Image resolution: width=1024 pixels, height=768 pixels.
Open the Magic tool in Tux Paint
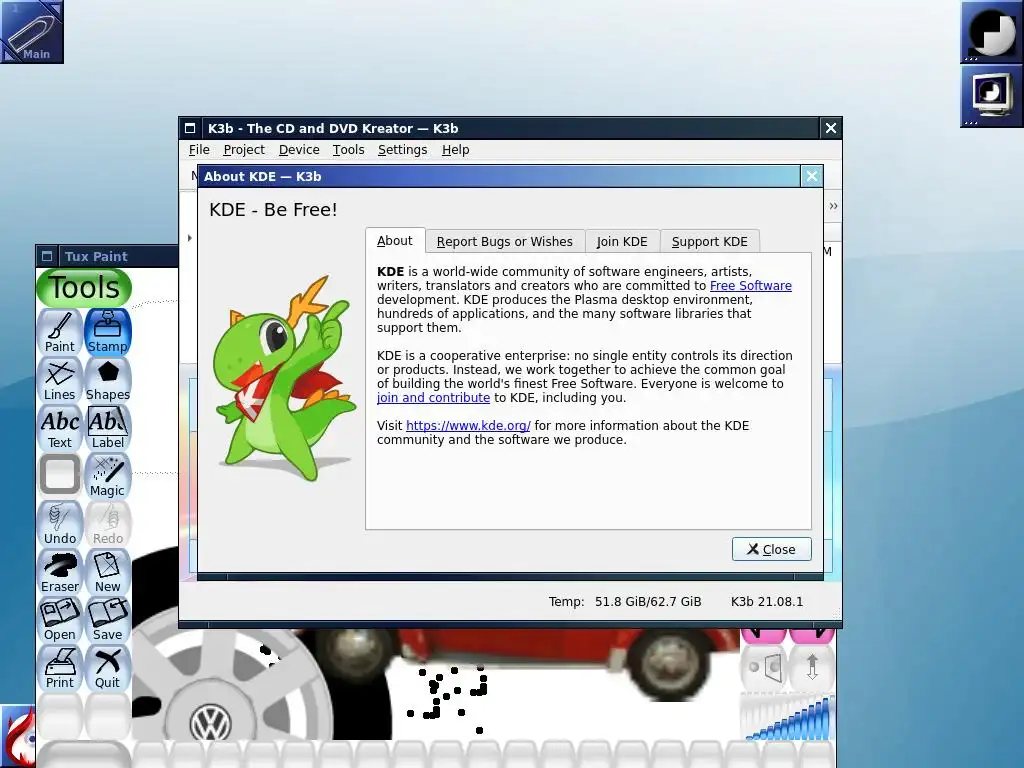(108, 476)
